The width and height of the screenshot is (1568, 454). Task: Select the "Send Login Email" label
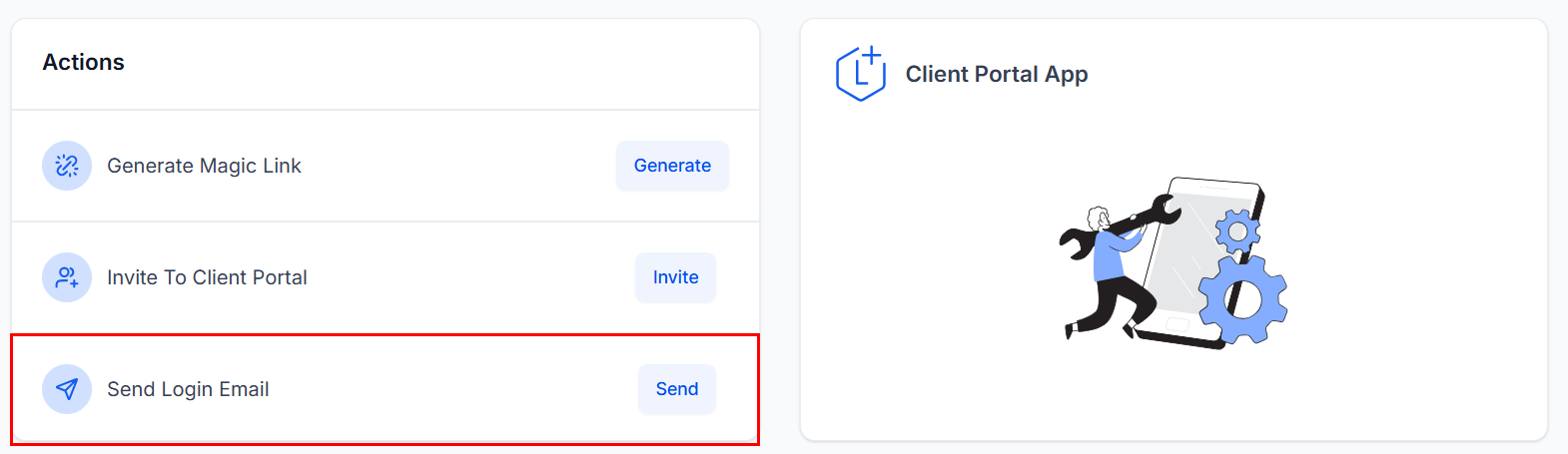(x=188, y=389)
